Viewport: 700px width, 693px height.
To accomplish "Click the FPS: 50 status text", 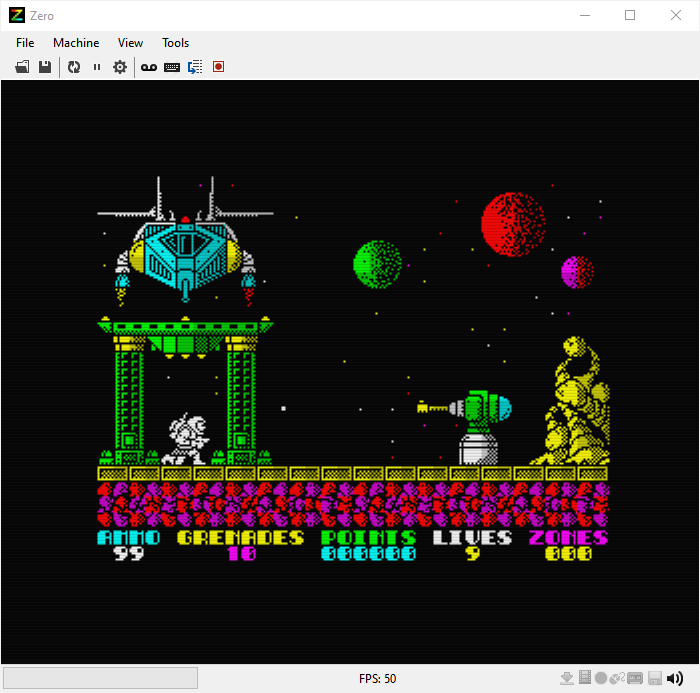I will point(377,679).
